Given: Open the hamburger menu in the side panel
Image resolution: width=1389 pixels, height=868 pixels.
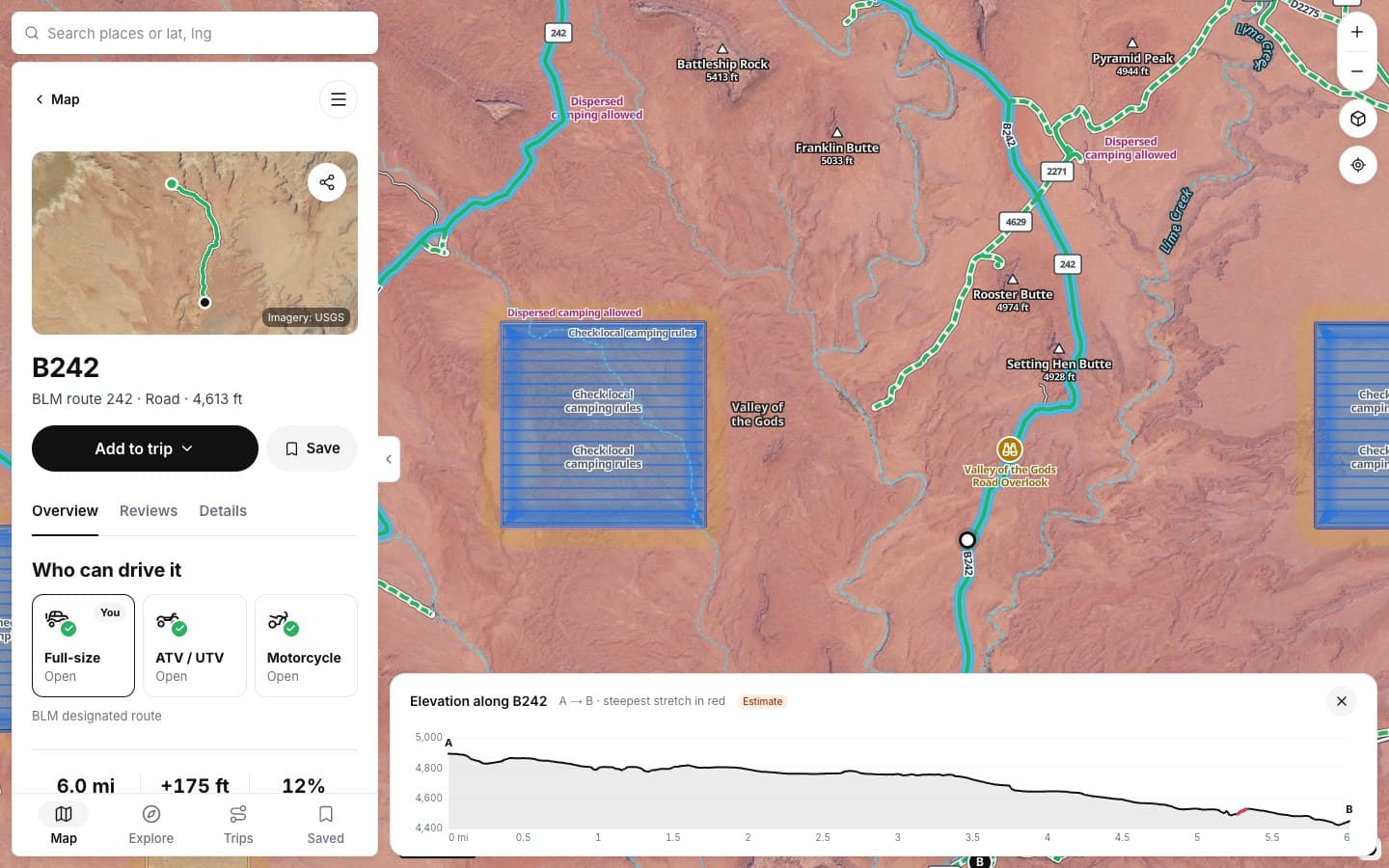Looking at the screenshot, I should 339,99.
